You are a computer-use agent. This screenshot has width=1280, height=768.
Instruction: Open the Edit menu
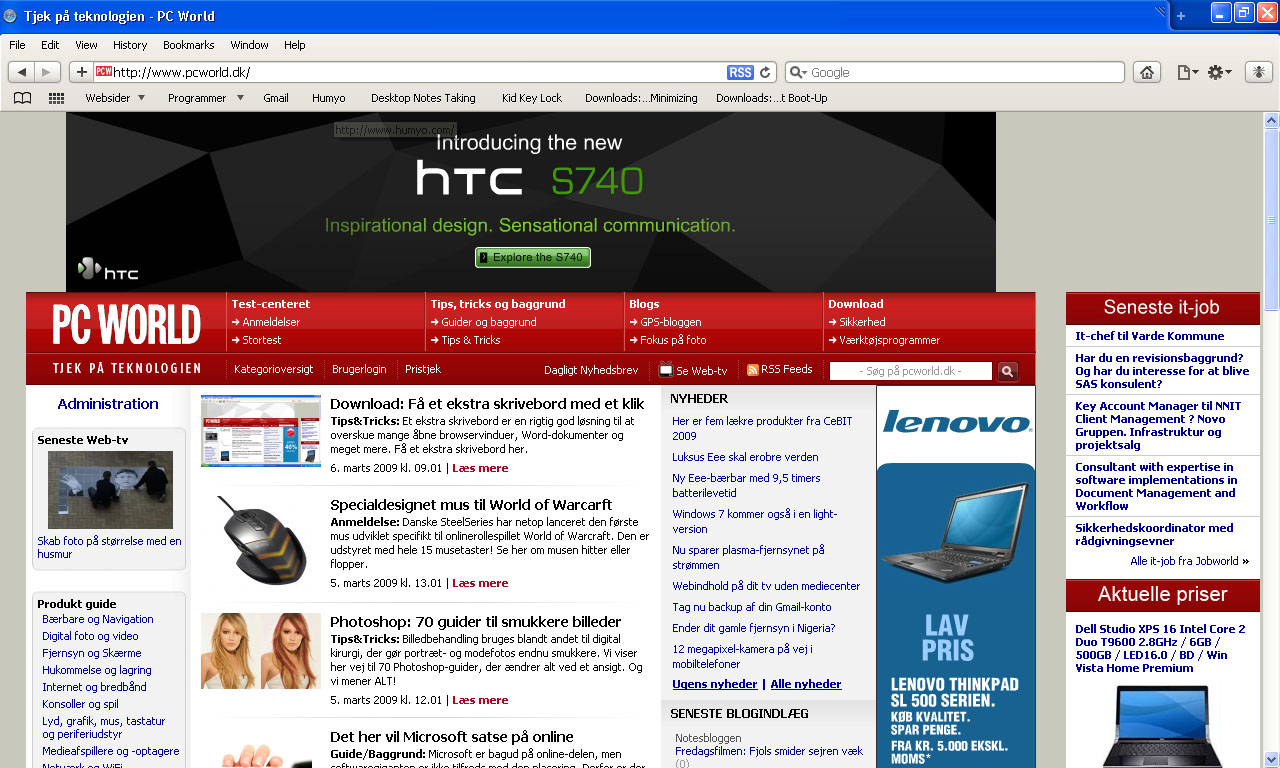50,45
